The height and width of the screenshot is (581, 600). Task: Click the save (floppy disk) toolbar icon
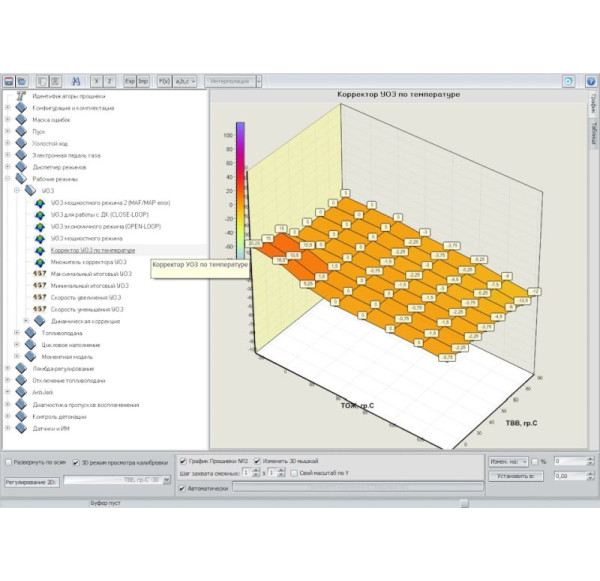click(x=8, y=81)
